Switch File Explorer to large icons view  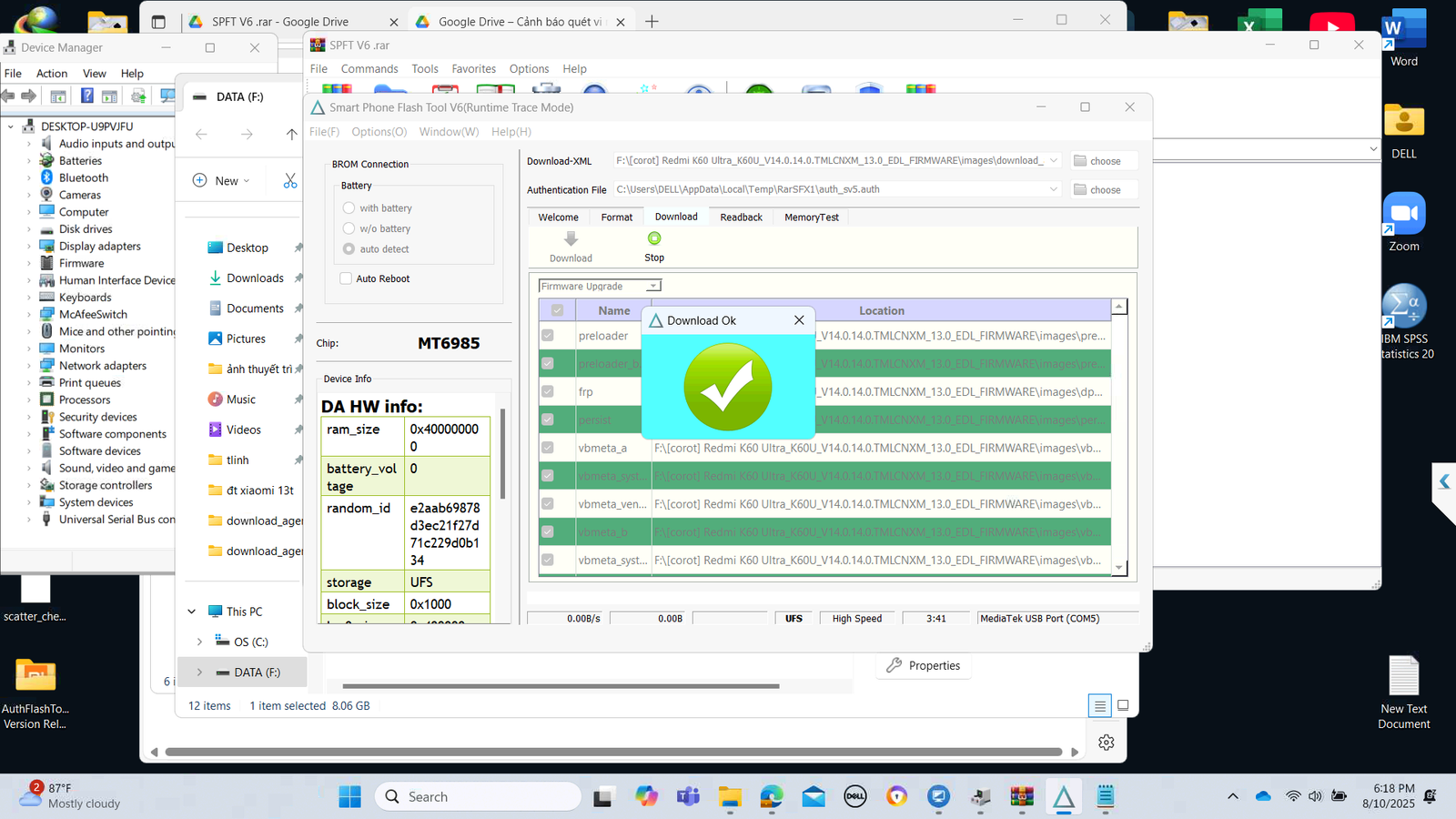click(1123, 705)
